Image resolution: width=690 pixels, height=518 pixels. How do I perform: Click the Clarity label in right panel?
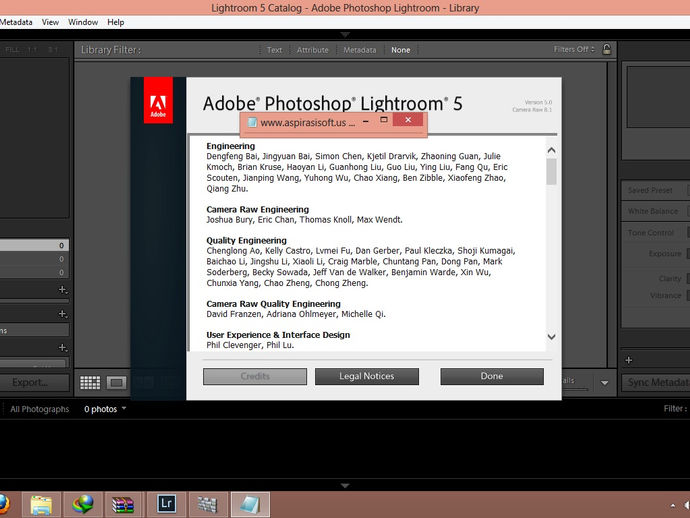coord(670,279)
